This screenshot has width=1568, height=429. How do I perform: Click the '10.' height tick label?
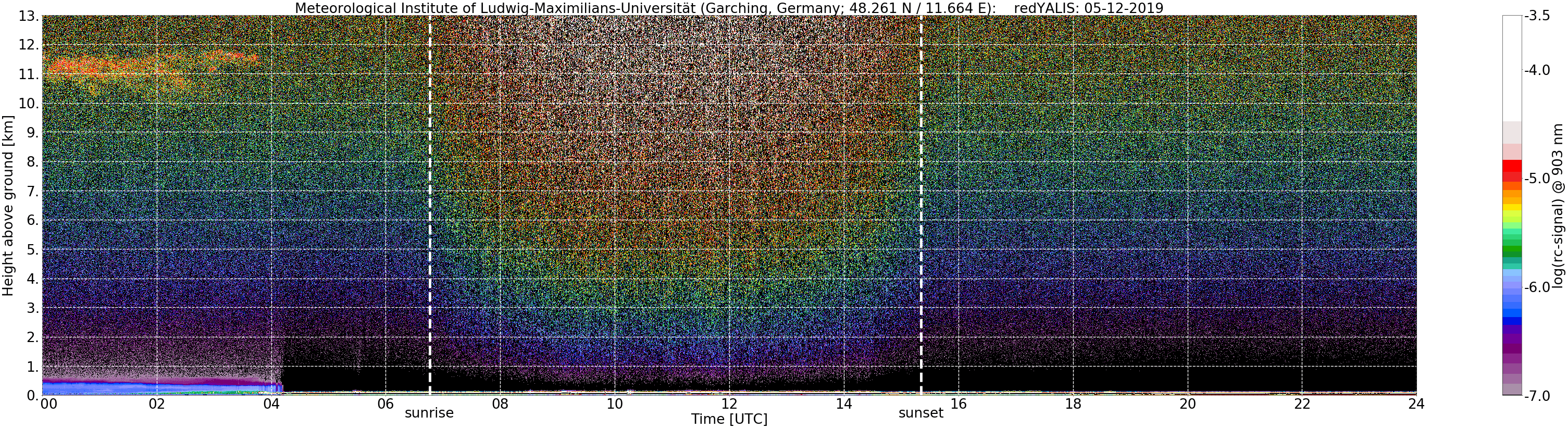29,104
